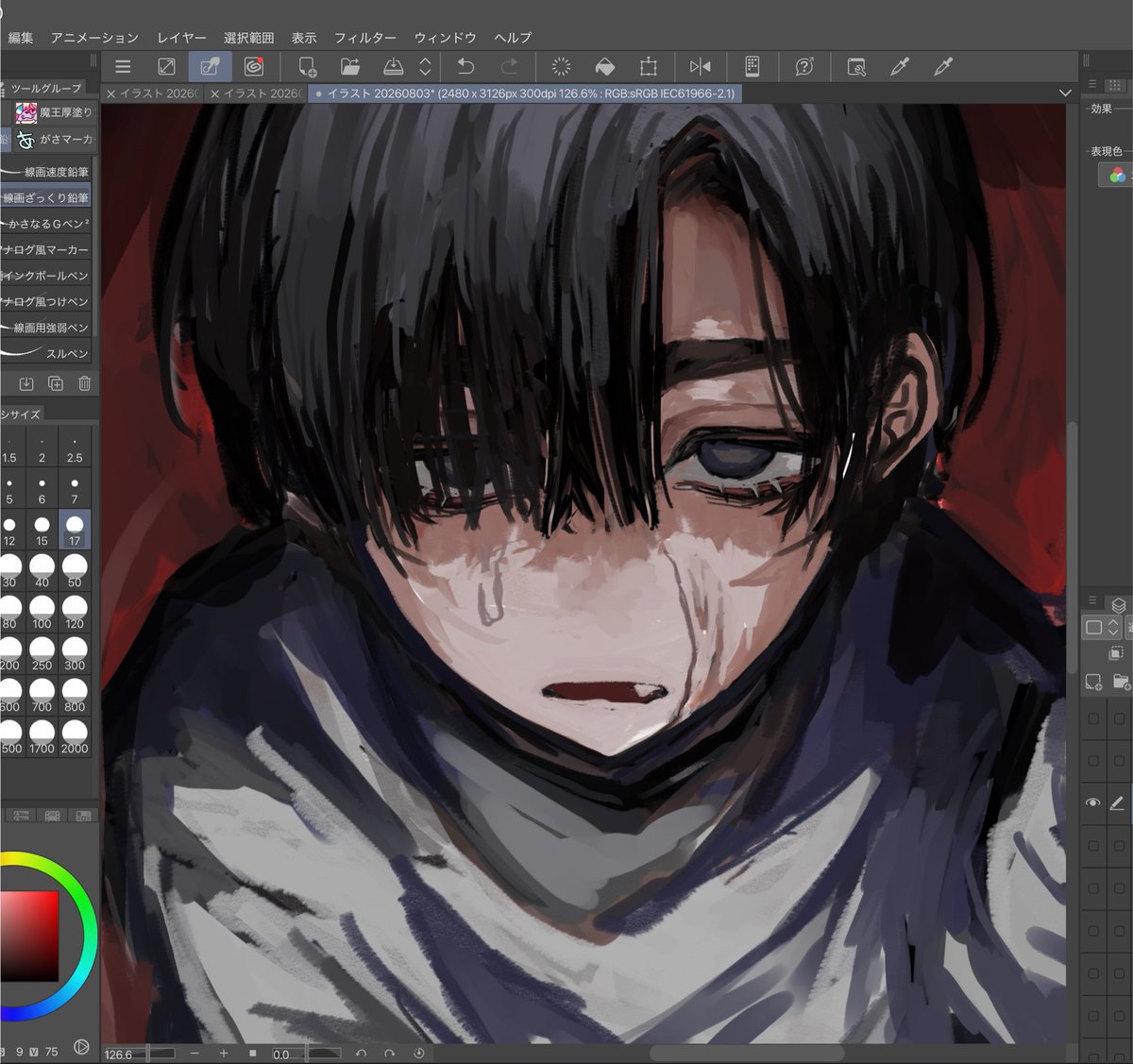The height and width of the screenshot is (1064, 1133).
Task: Select the インクボールペン sub tool
Action: click(46, 276)
